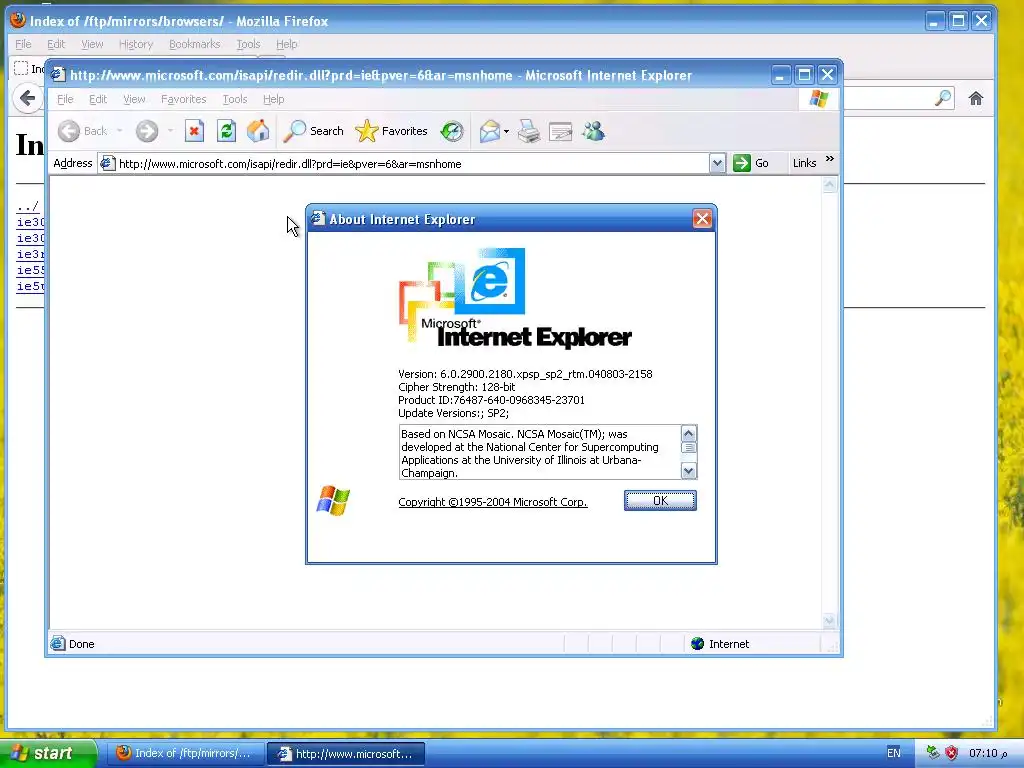Image resolution: width=1024 pixels, height=768 pixels.
Task: Click the Windows flag icon in dialog
Action: click(x=333, y=501)
